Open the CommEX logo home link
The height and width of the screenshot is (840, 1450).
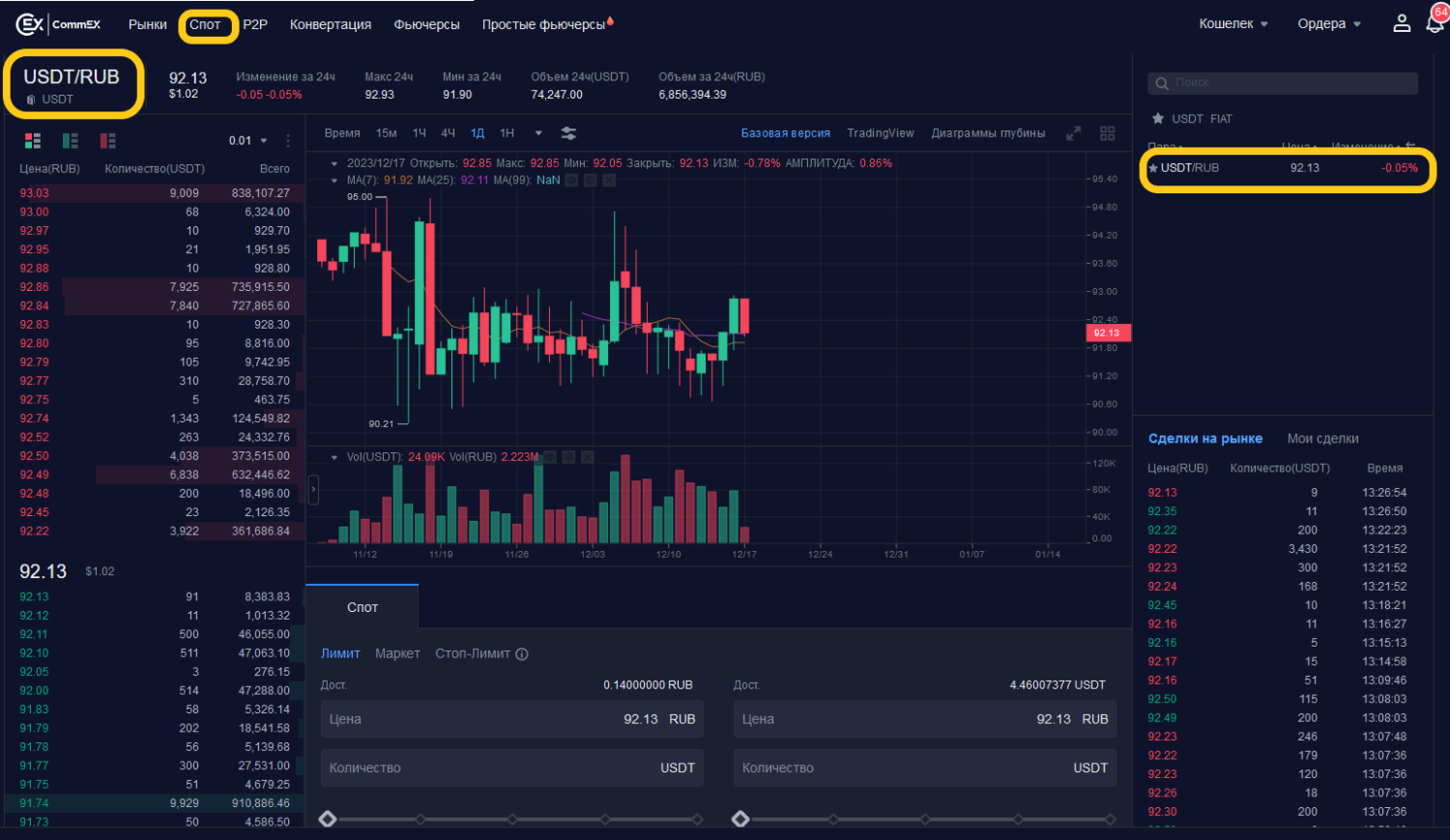pyautogui.click(x=58, y=24)
